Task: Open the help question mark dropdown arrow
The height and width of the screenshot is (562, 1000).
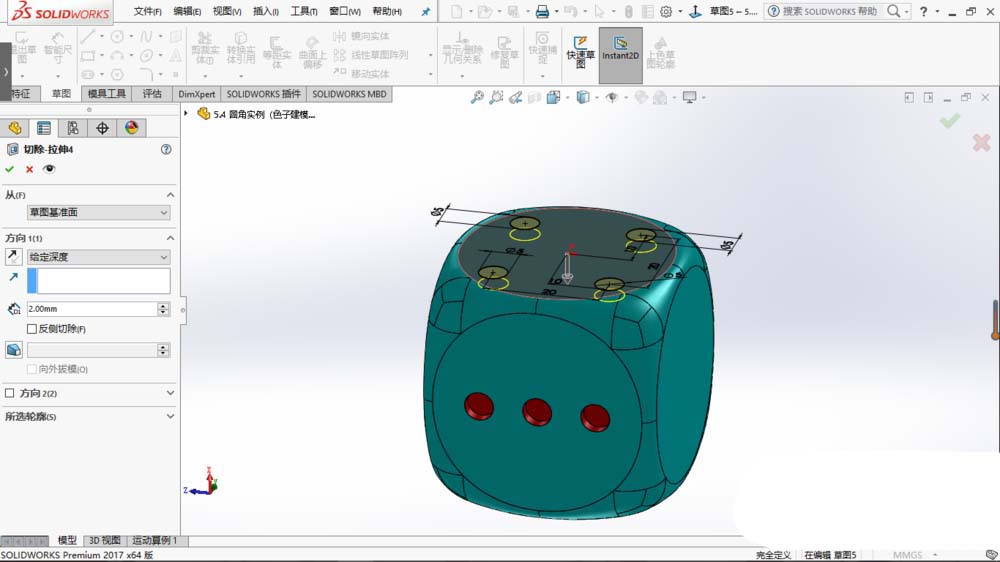Action: pyautogui.click(x=937, y=11)
